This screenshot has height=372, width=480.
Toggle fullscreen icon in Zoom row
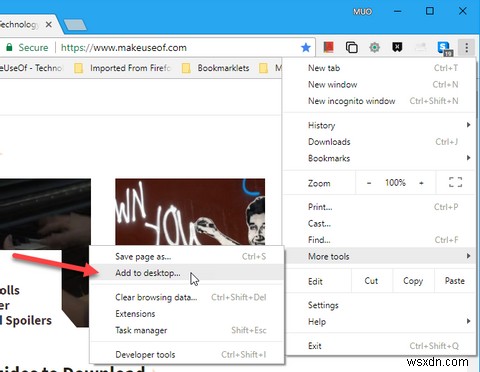(x=455, y=182)
